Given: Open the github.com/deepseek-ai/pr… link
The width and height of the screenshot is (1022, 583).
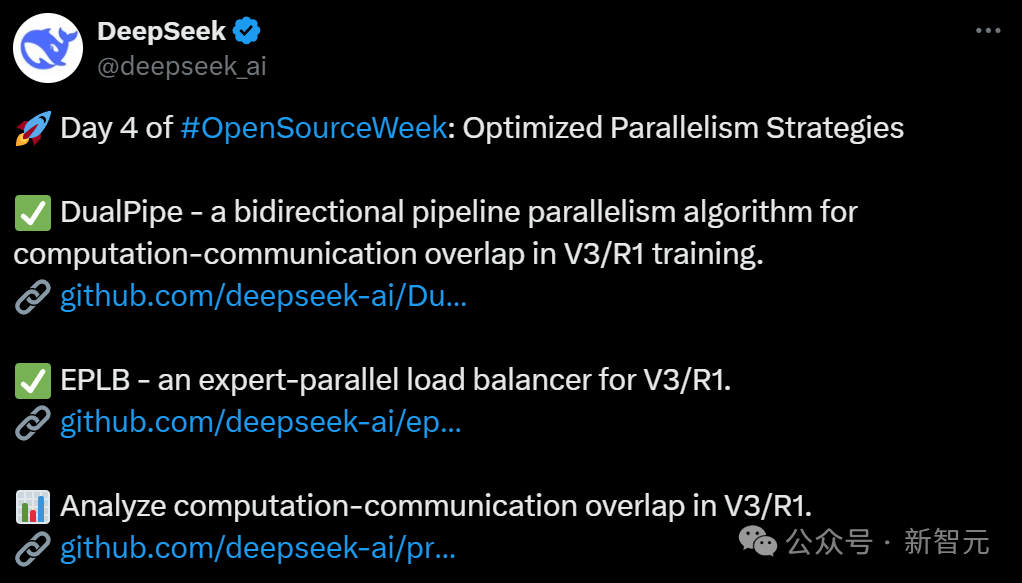Looking at the screenshot, I should (x=258, y=548).
